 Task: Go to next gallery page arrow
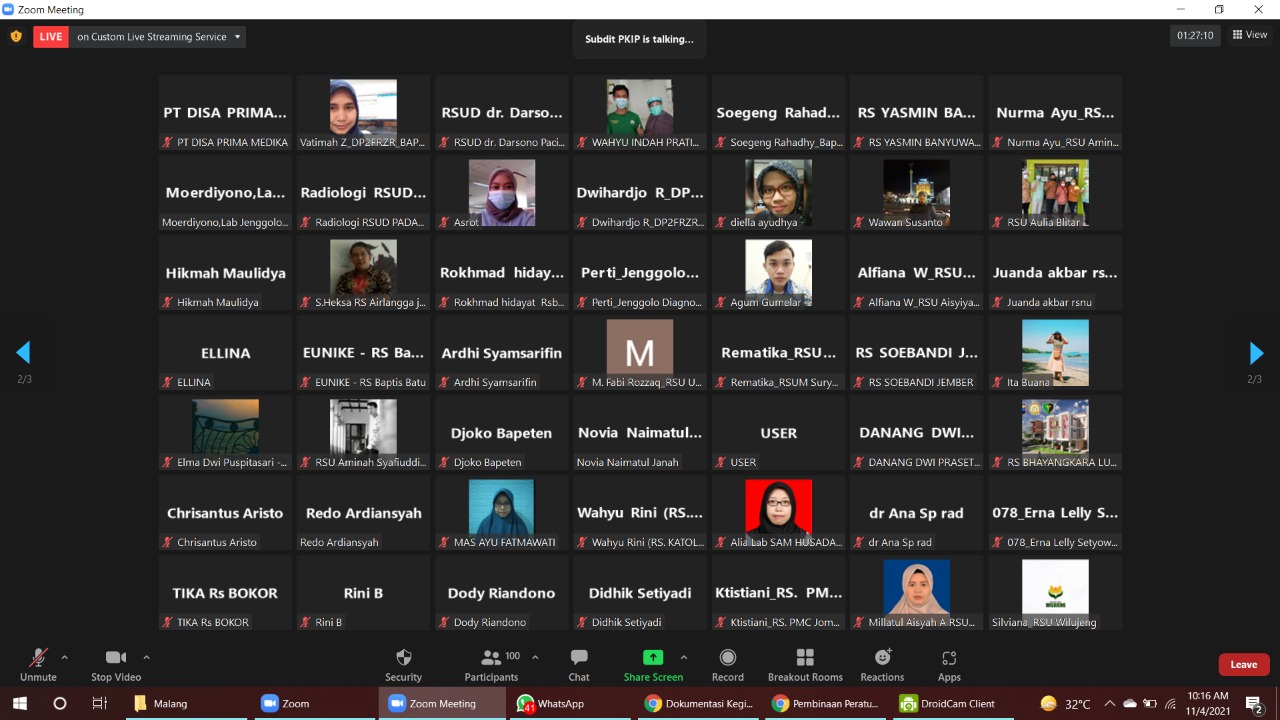1256,352
